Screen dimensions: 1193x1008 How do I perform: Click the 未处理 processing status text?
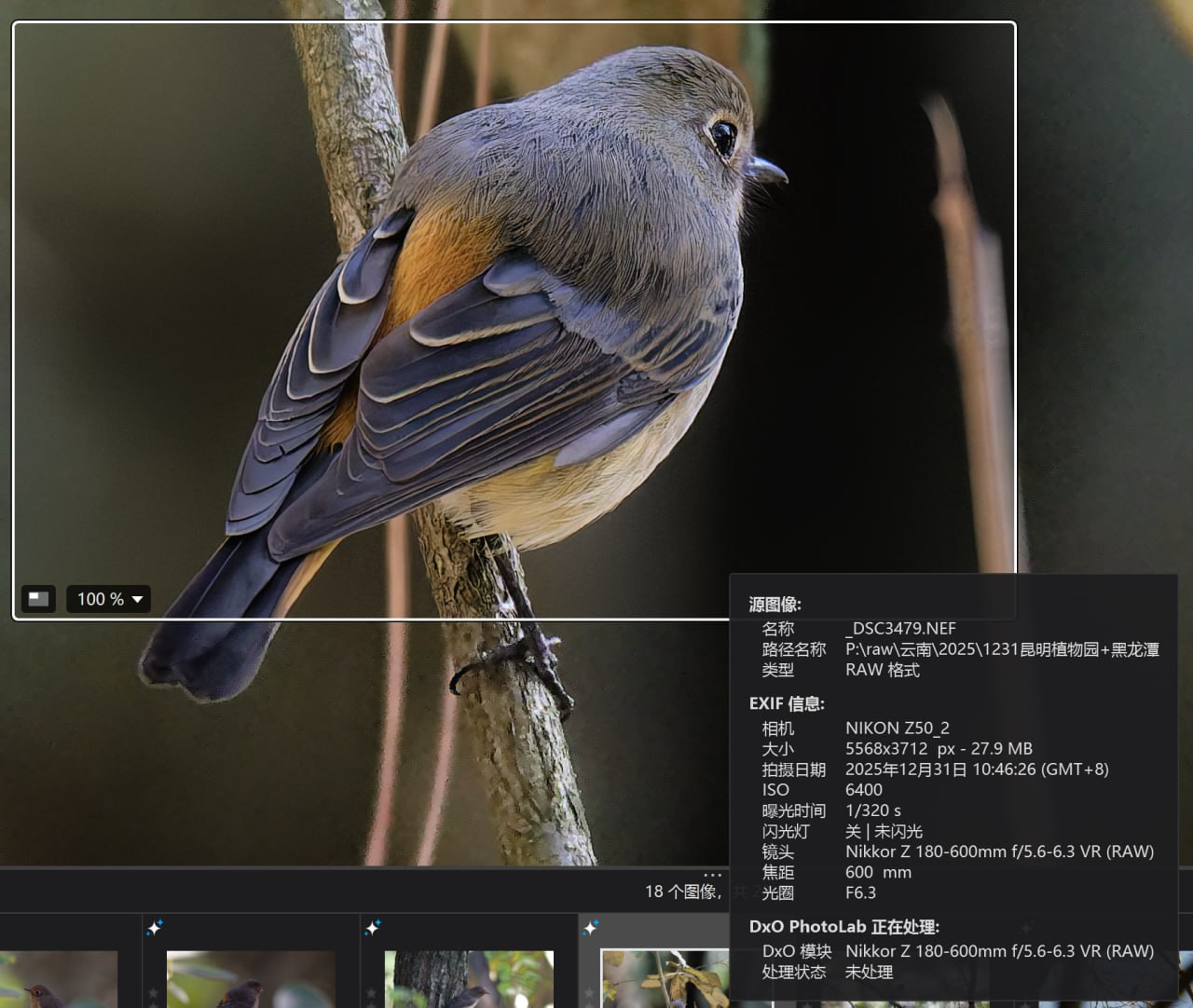pos(869,972)
